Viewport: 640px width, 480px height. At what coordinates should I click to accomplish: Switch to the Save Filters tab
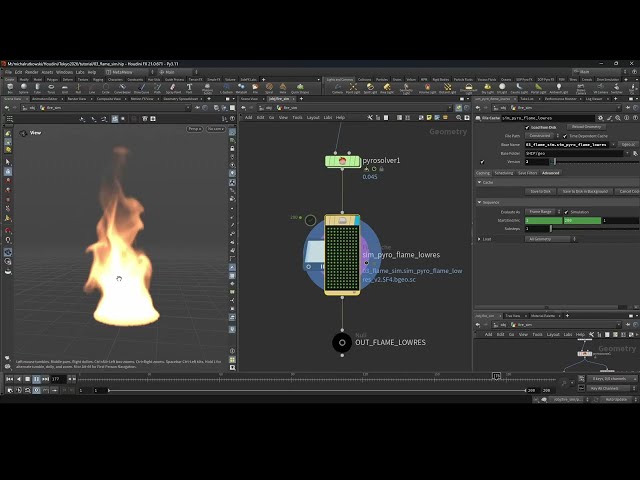(527, 173)
